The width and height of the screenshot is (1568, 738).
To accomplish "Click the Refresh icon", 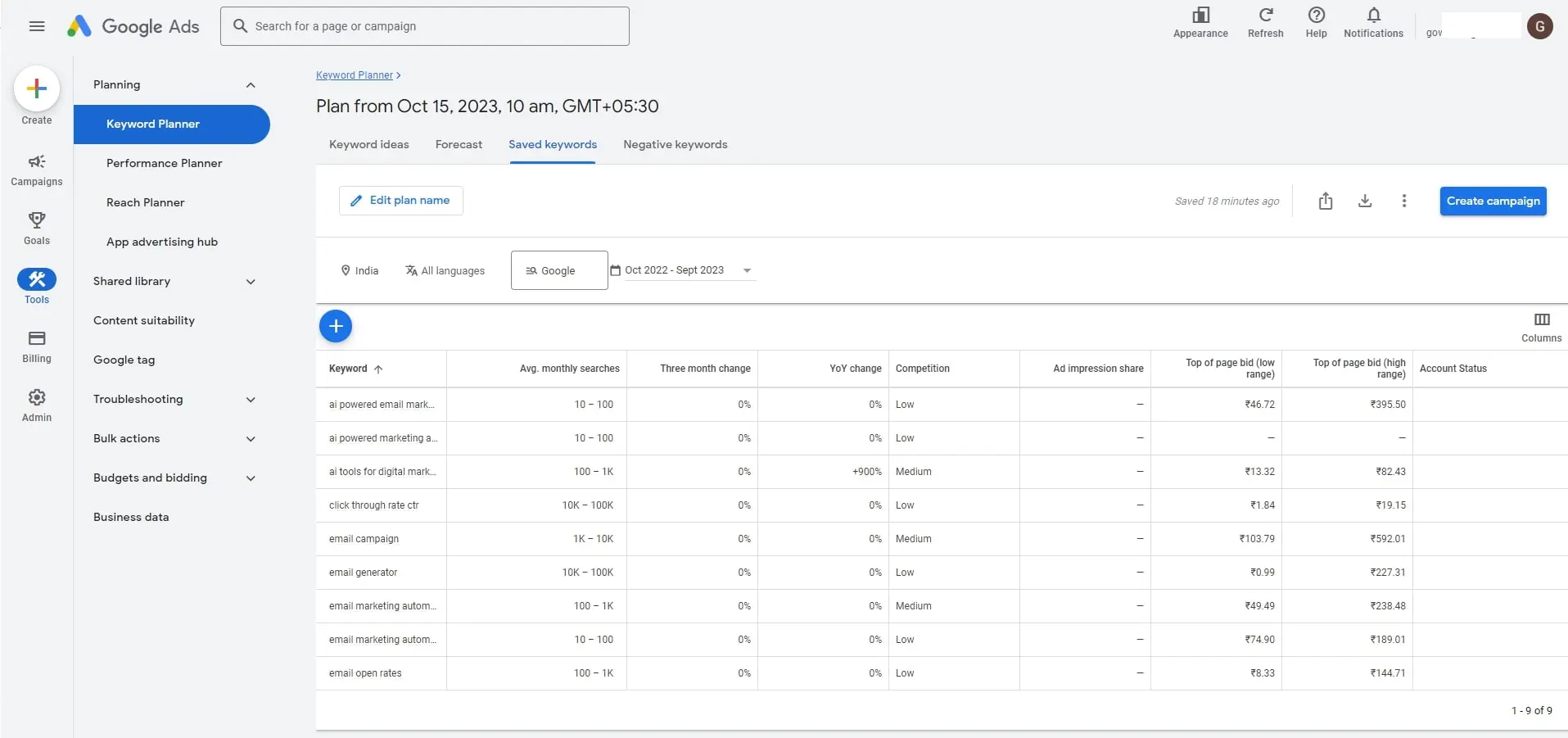I will point(1264,20).
